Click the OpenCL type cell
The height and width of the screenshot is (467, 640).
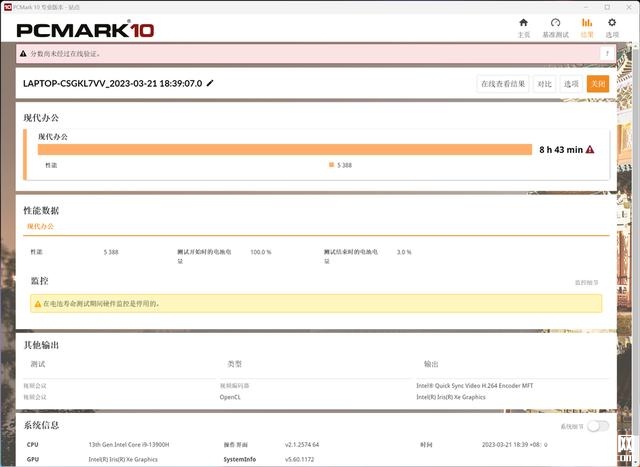[x=230, y=397]
